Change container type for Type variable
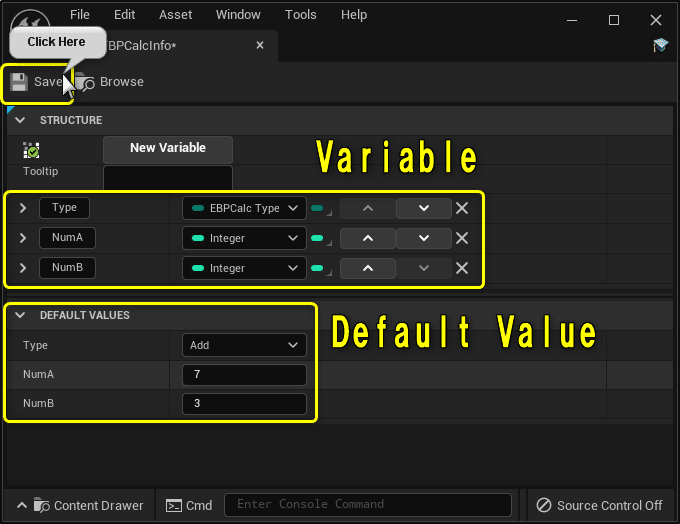The height and width of the screenshot is (524, 680). [321, 209]
